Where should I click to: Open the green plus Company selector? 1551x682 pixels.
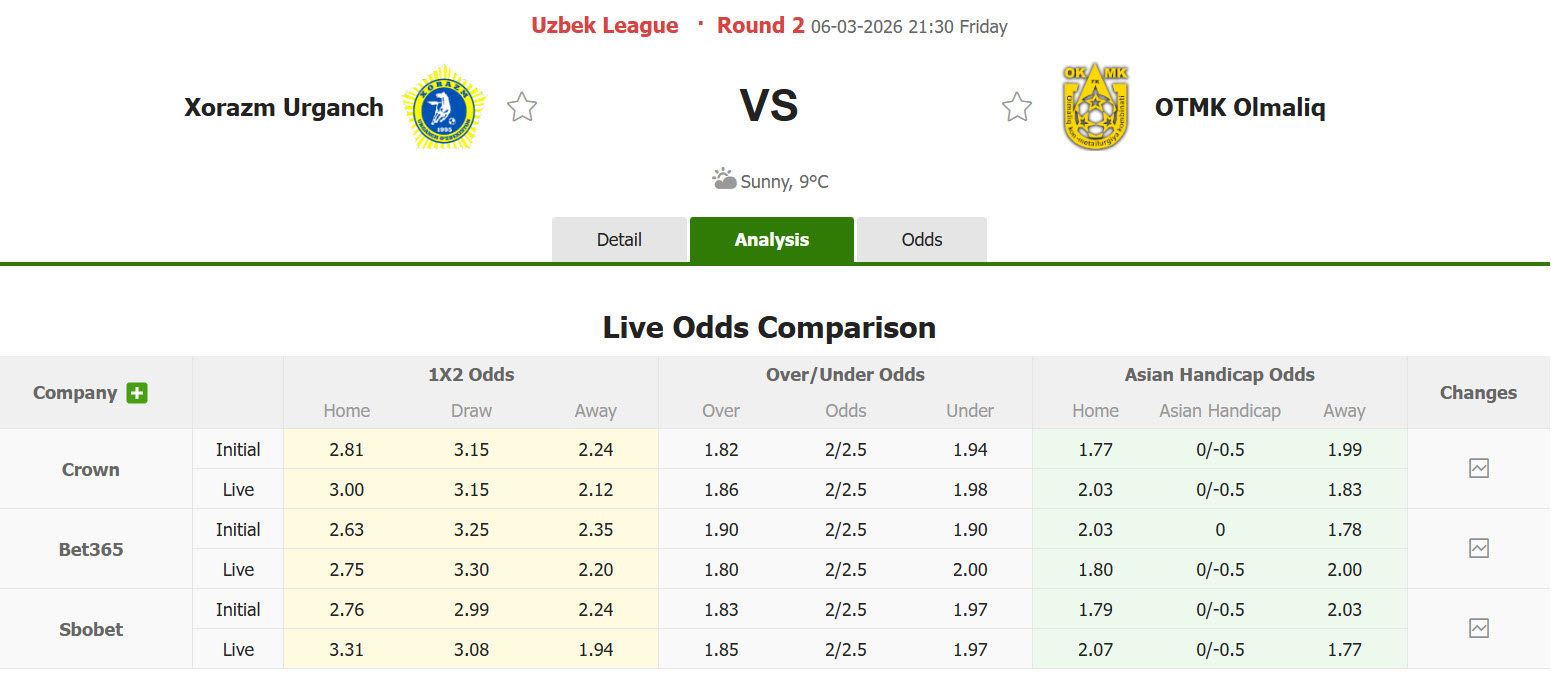137,393
